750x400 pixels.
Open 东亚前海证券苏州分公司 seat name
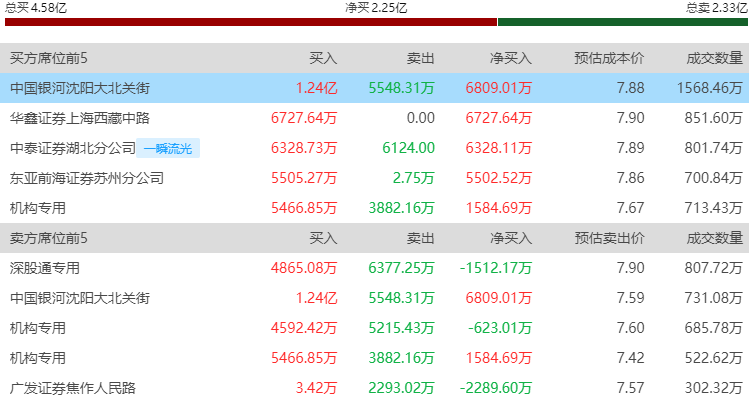tap(87, 178)
